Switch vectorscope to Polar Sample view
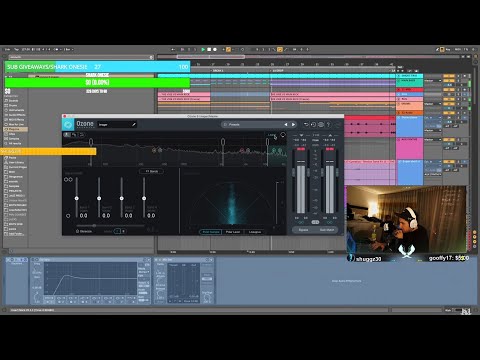The height and width of the screenshot is (360, 480). (211, 232)
